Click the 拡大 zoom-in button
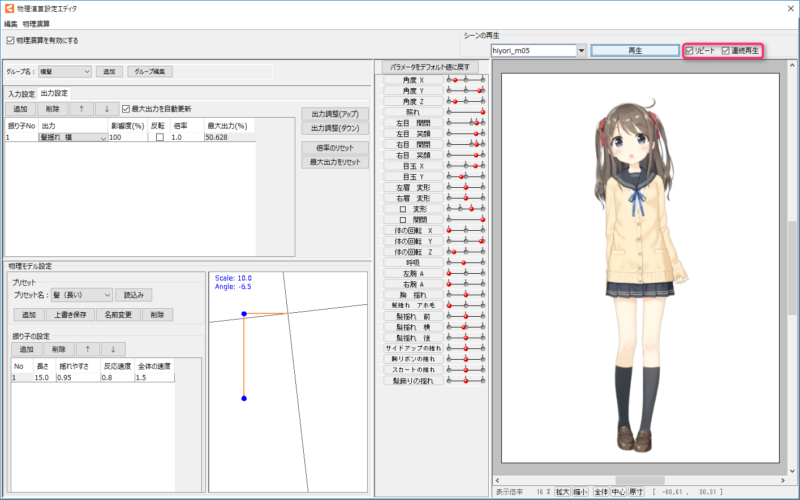Viewport: 800px width, 500px height. [x=562, y=492]
